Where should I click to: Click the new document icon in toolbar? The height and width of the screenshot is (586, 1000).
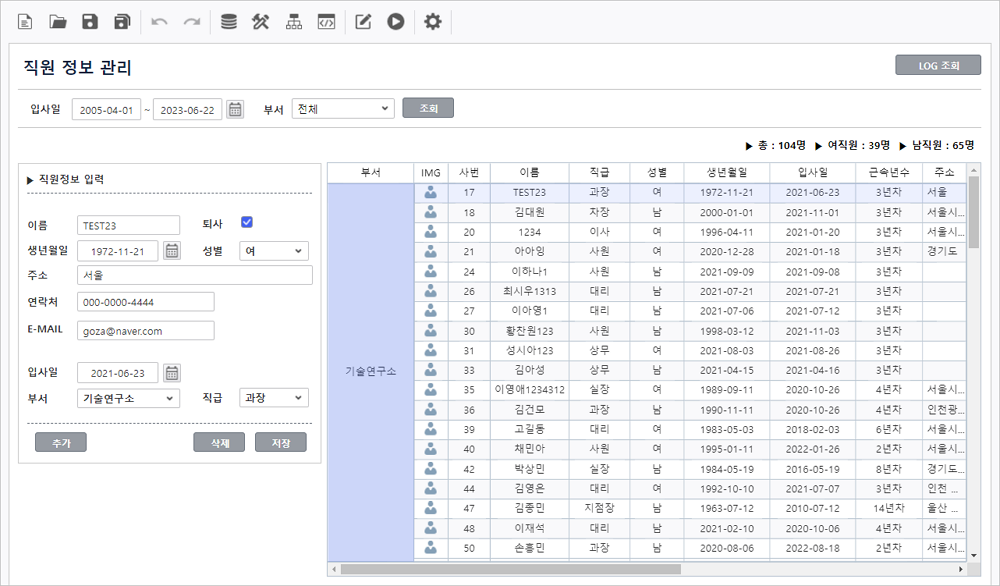click(25, 22)
